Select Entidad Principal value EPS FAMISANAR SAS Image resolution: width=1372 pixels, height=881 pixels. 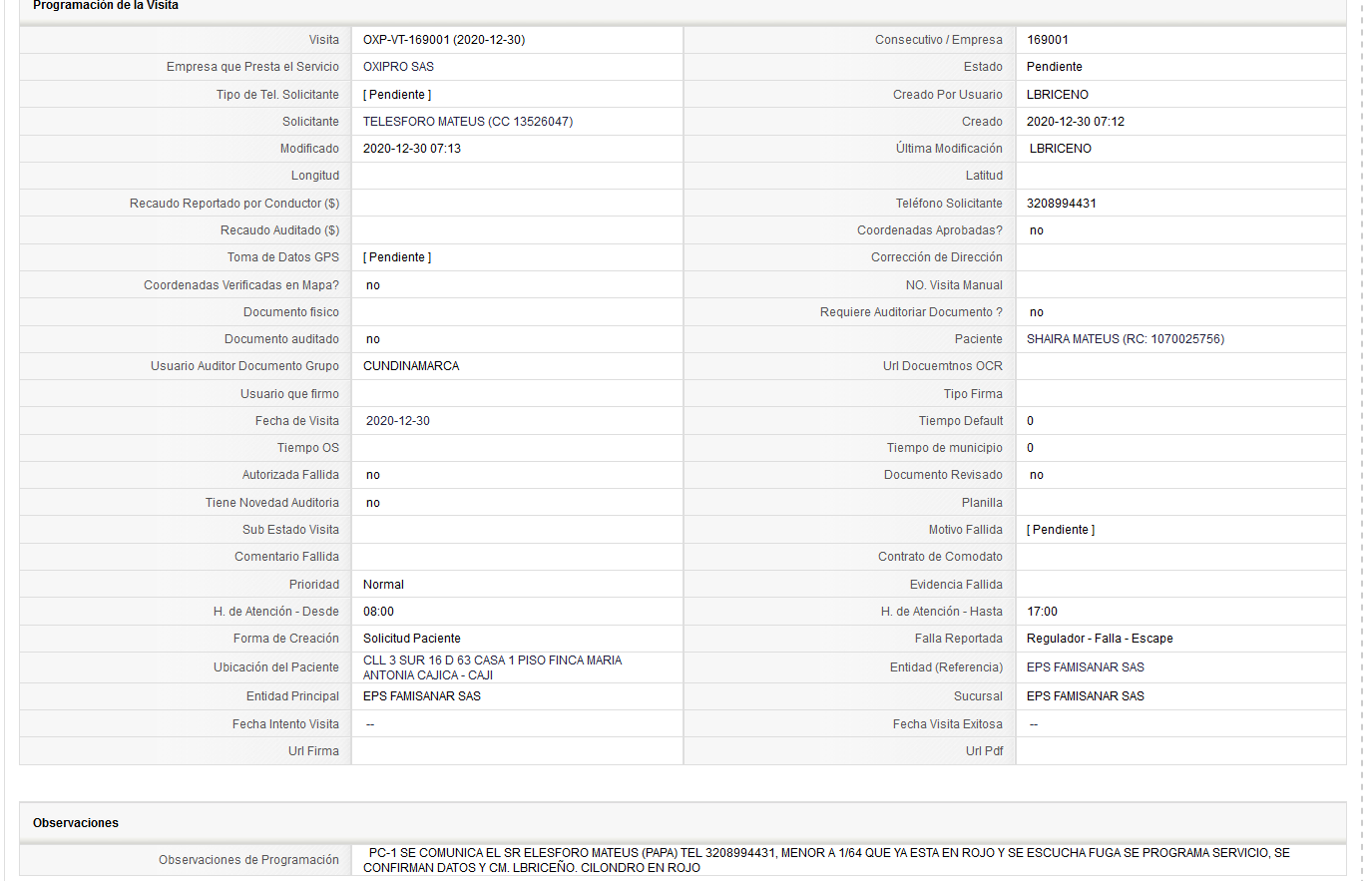pos(422,696)
